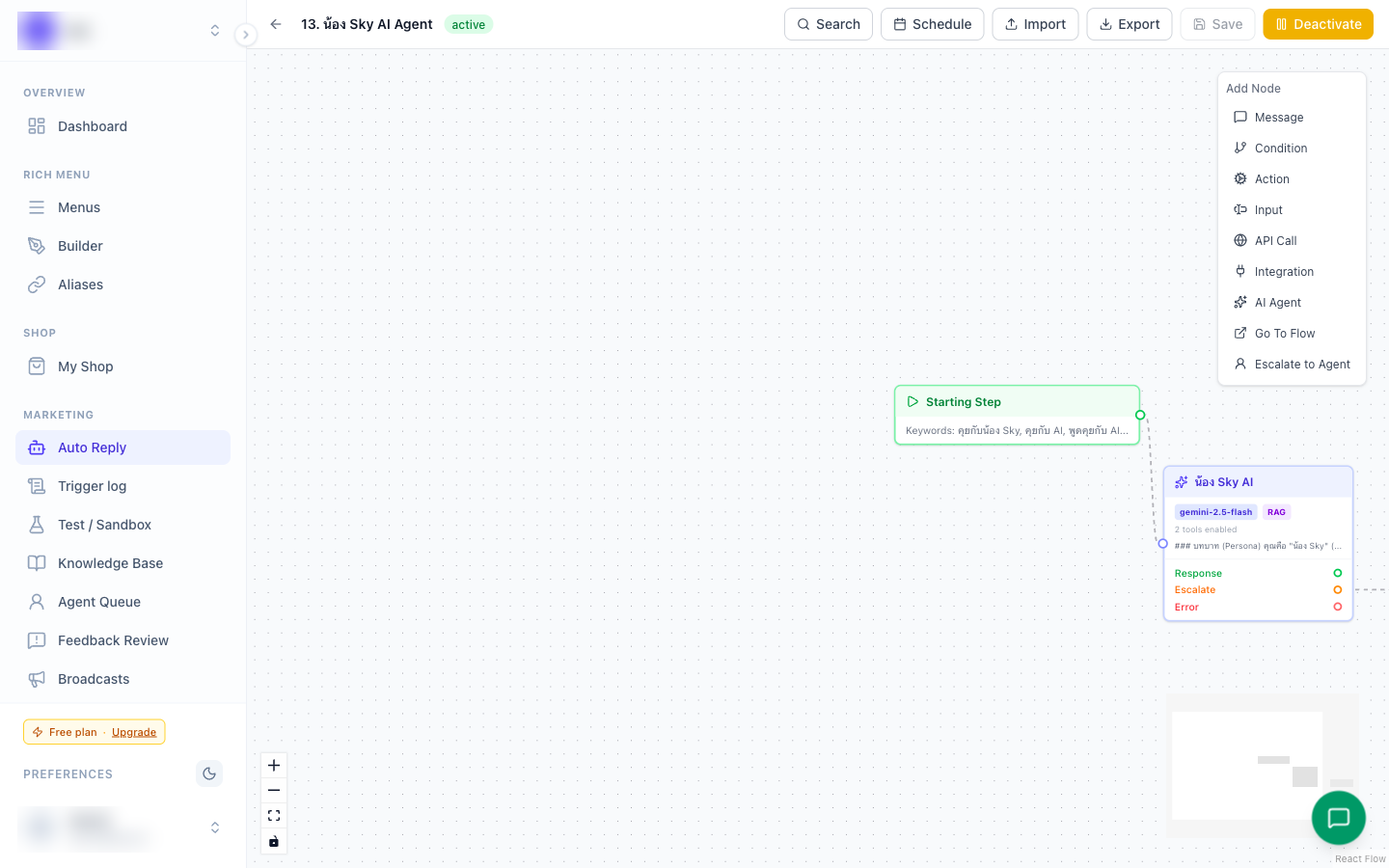Click the RAG tag on AI node
Viewport: 1389px width, 868px height.
(x=1276, y=512)
